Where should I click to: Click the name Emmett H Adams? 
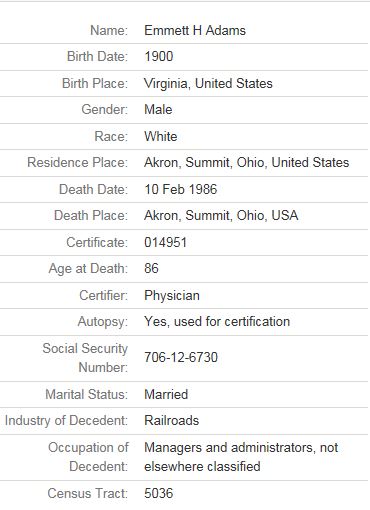tap(195, 30)
